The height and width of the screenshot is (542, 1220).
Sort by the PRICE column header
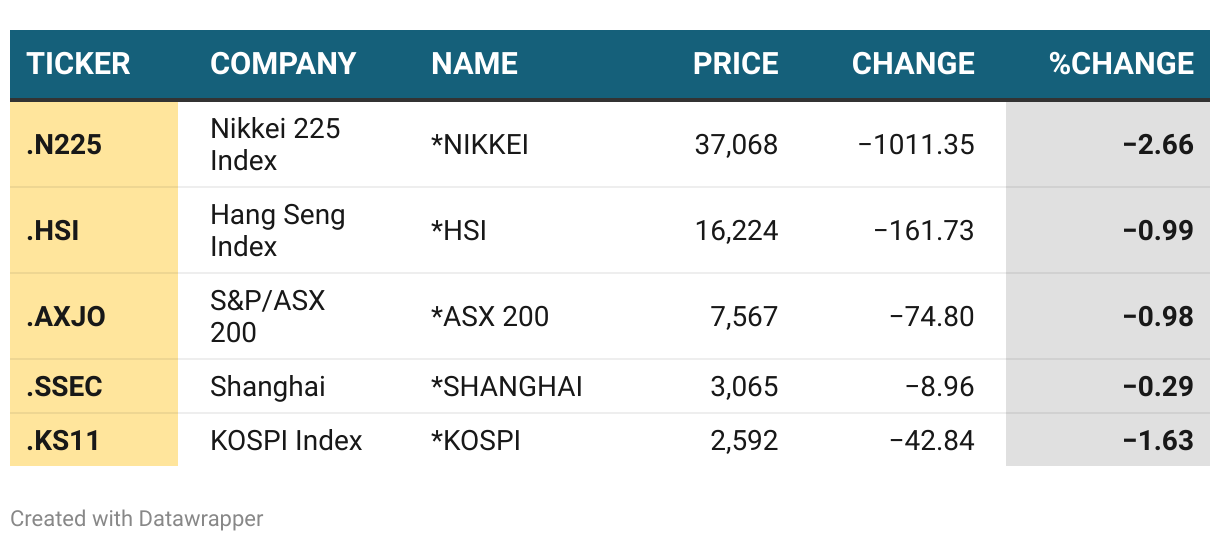click(736, 64)
